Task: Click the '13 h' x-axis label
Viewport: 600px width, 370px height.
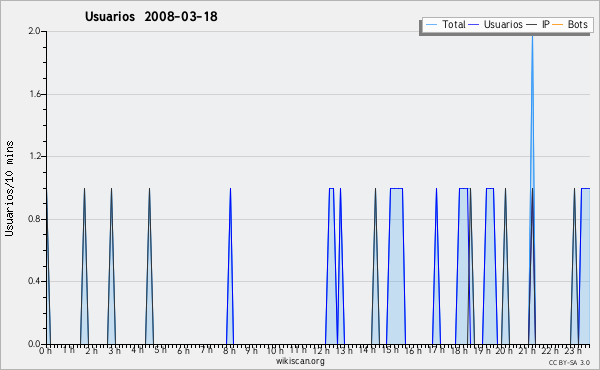Action: pos(344,351)
